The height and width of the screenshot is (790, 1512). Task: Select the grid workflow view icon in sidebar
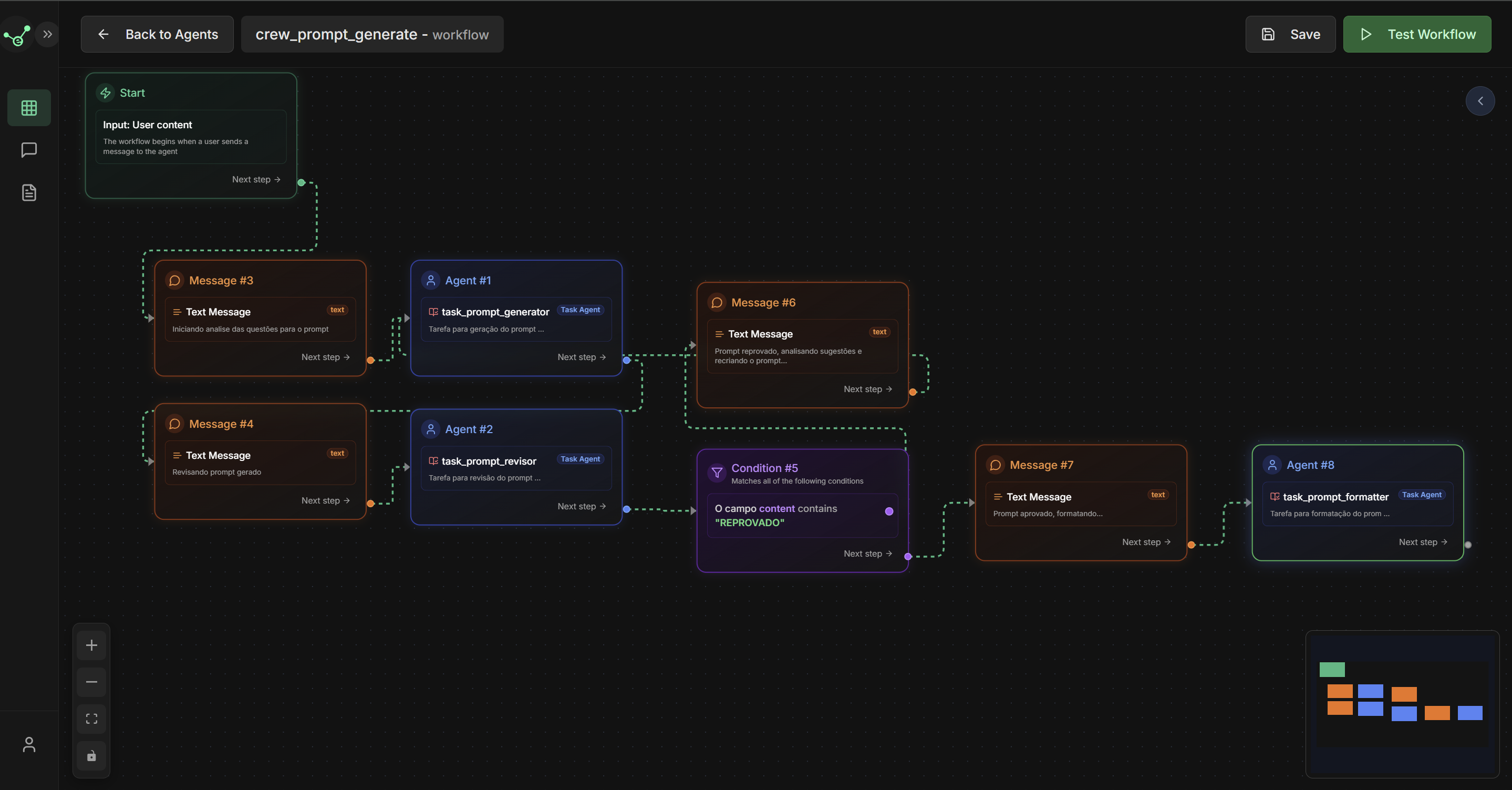pos(28,107)
